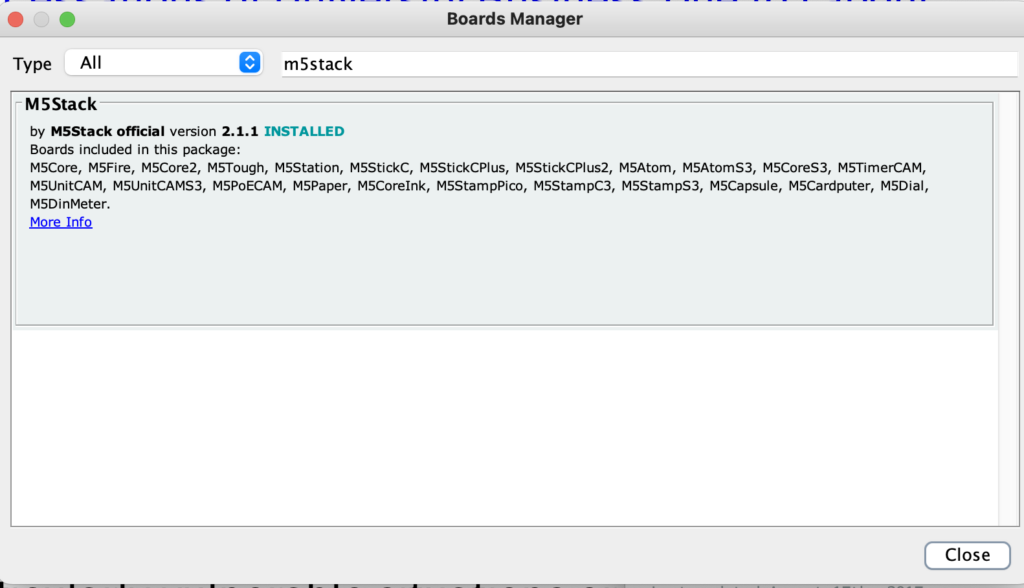The height and width of the screenshot is (588, 1024).
Task: Click the version number 2.1.1
Action: click(x=240, y=131)
